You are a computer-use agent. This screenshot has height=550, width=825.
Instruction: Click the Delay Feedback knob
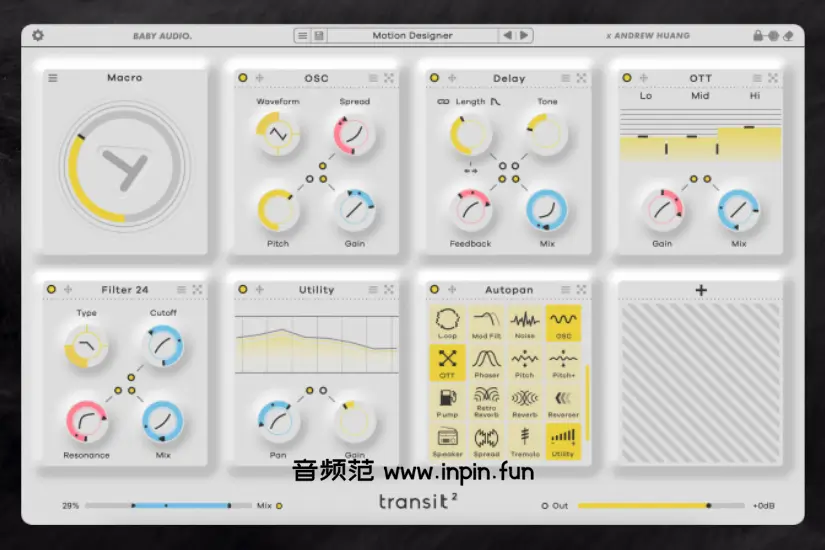pos(470,211)
